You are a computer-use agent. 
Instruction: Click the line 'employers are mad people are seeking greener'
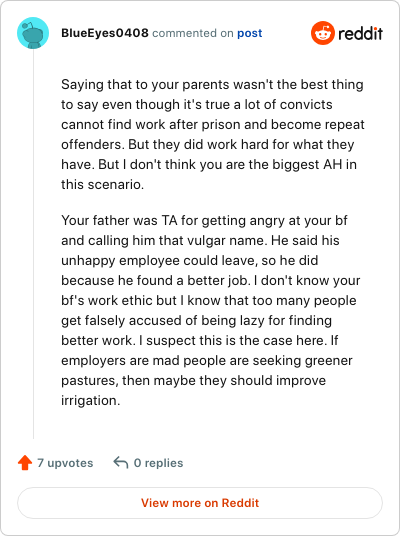[206, 360]
